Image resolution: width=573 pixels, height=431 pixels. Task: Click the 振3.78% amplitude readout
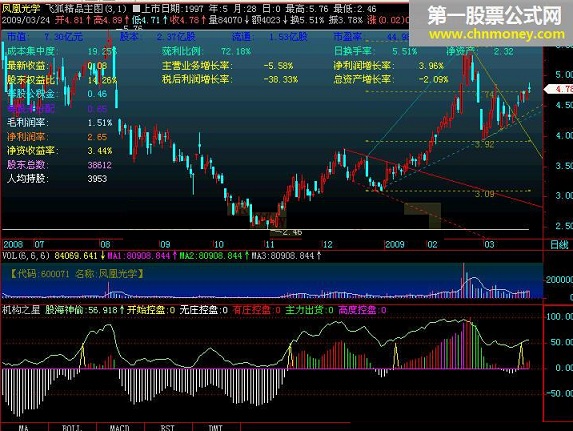tap(346, 20)
